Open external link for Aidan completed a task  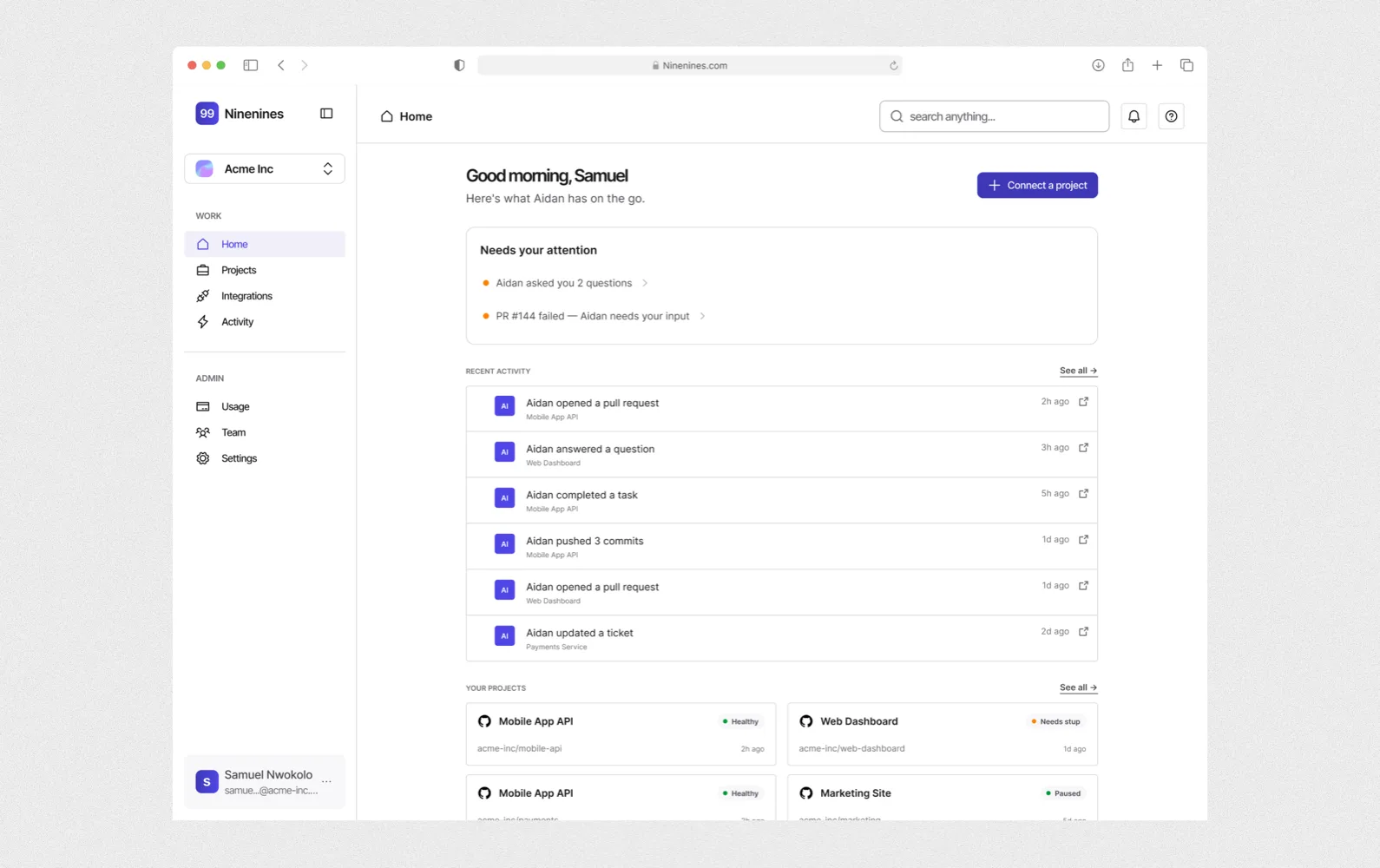[x=1083, y=494]
